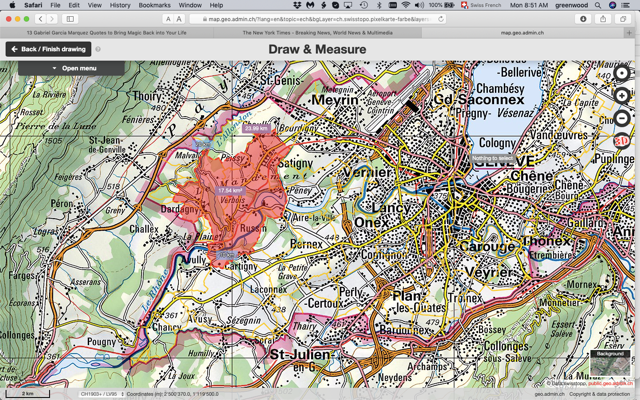Toggle the 3D map view
This screenshot has height=400, width=640.
(621, 141)
